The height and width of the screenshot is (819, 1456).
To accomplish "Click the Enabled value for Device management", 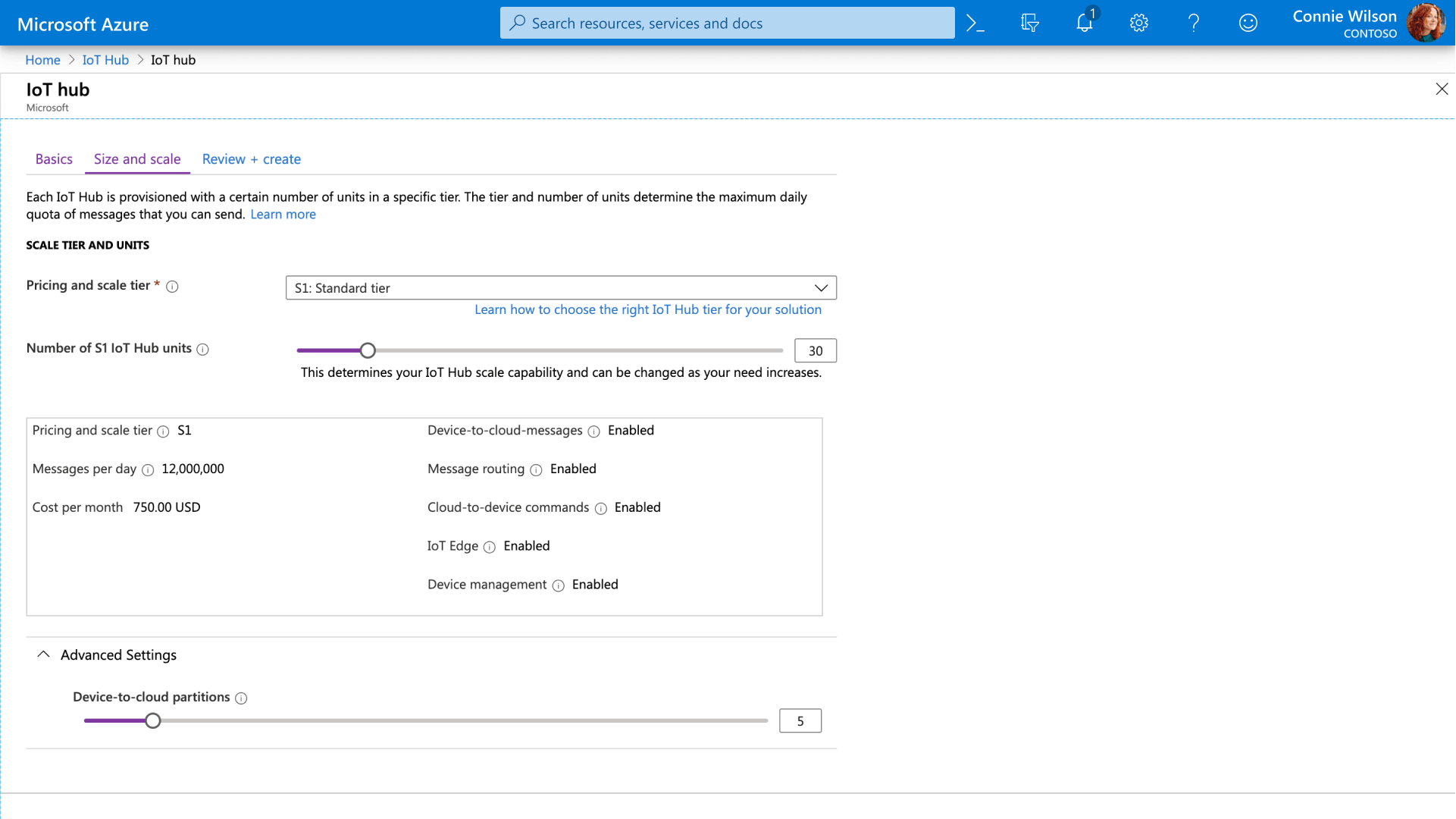I will [x=595, y=585].
